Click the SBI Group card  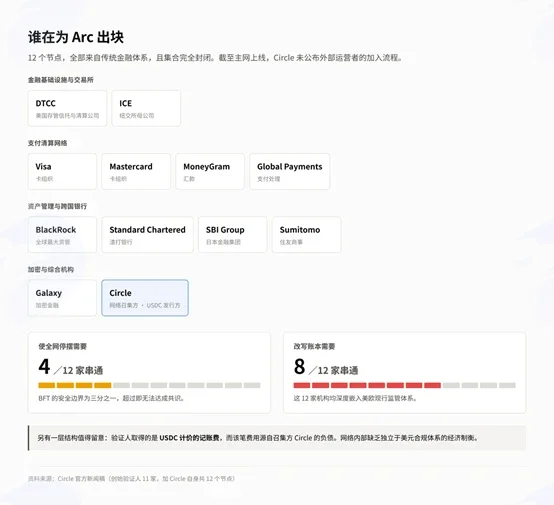[x=232, y=235]
